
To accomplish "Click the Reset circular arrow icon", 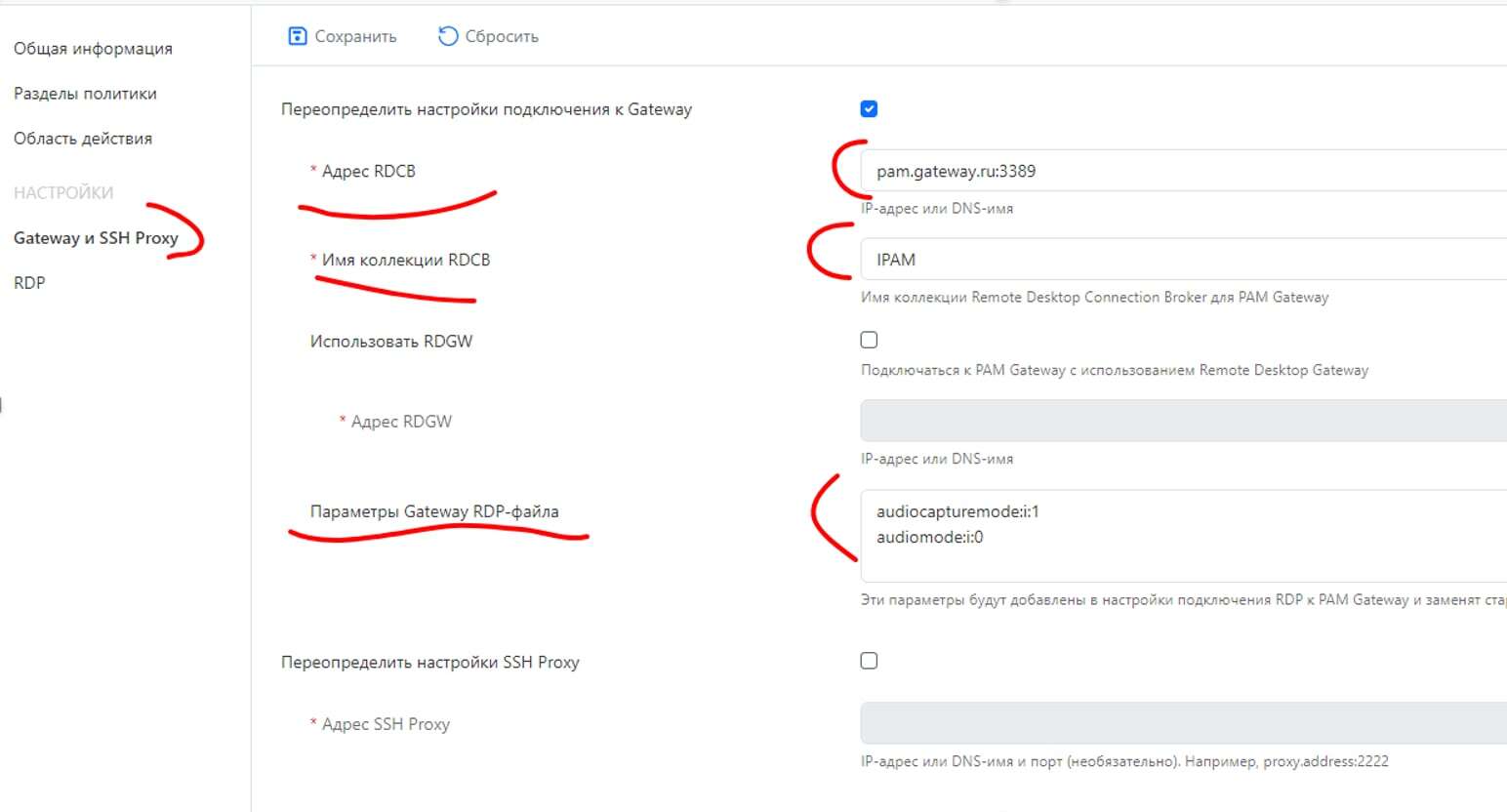I will [x=448, y=36].
